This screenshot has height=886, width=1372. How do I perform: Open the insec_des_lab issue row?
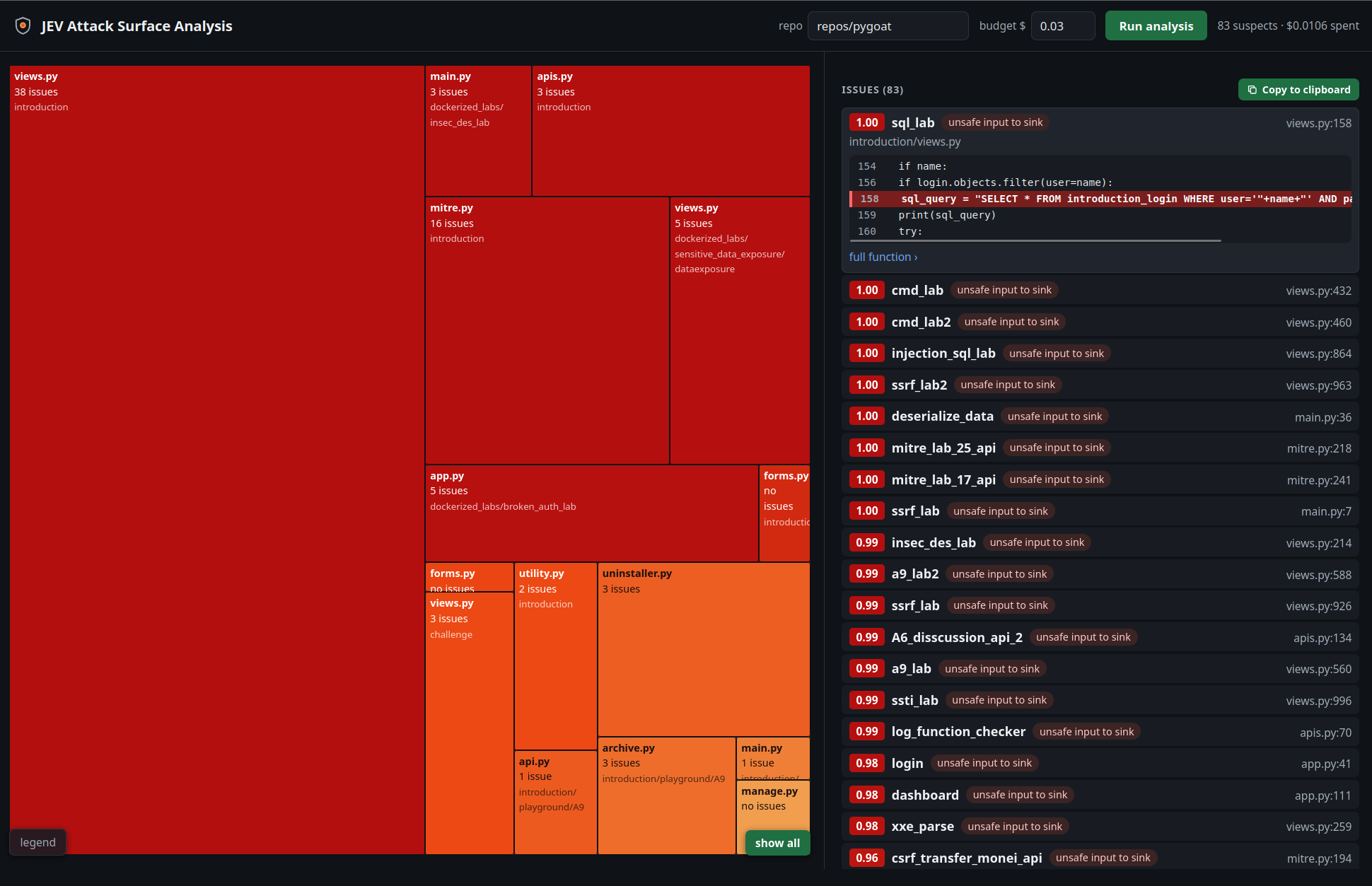[1100, 542]
